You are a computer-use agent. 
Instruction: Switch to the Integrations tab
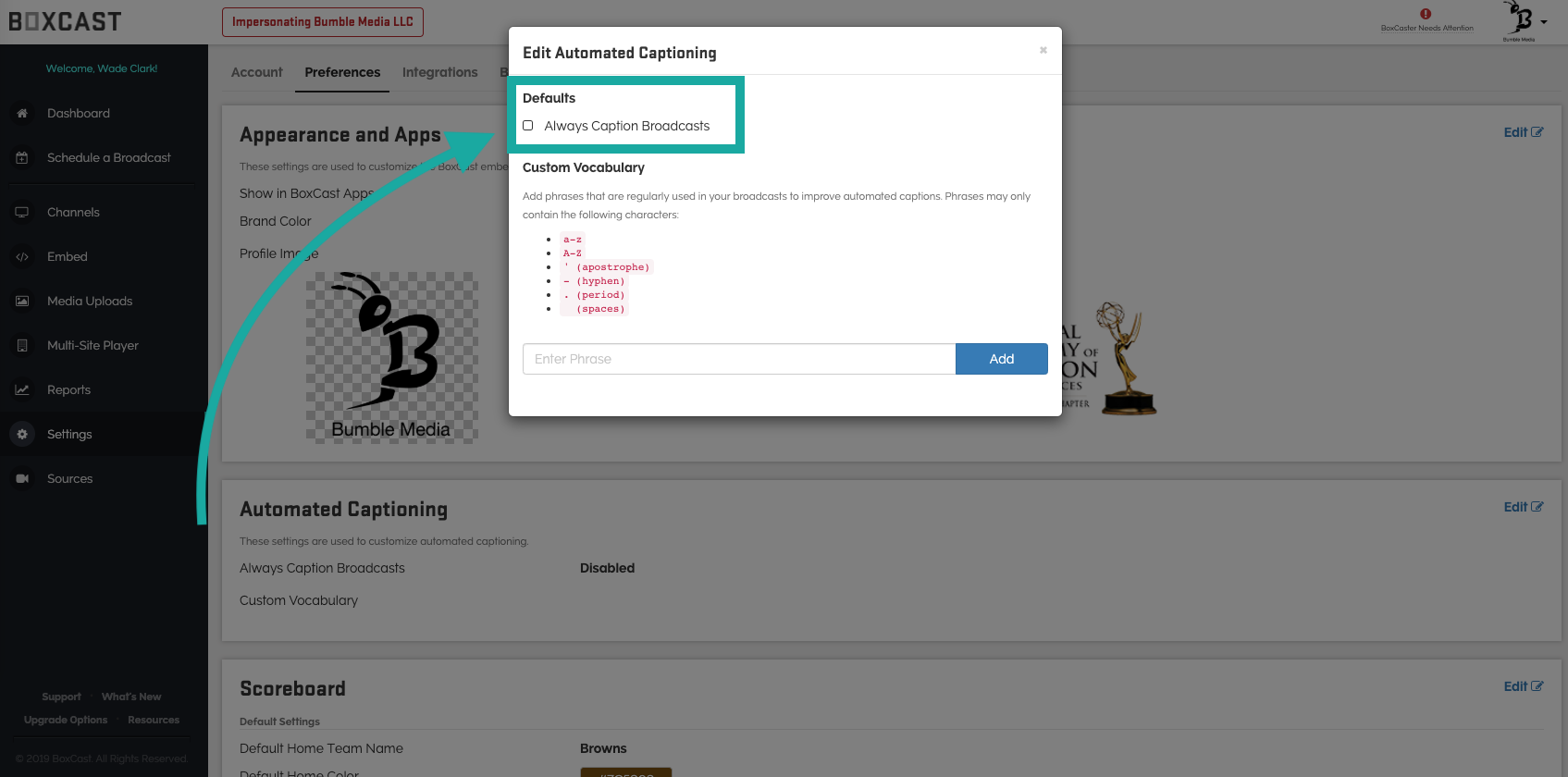point(439,72)
